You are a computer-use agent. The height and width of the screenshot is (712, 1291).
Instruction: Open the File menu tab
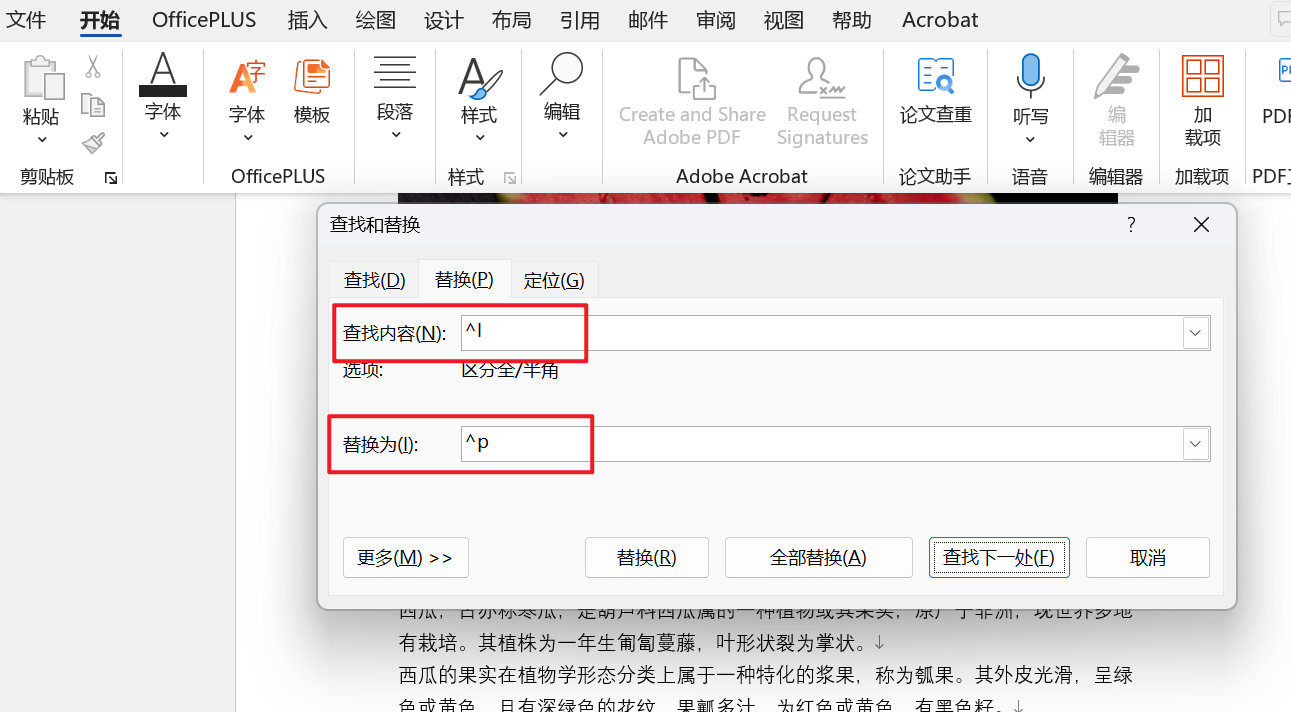27,20
